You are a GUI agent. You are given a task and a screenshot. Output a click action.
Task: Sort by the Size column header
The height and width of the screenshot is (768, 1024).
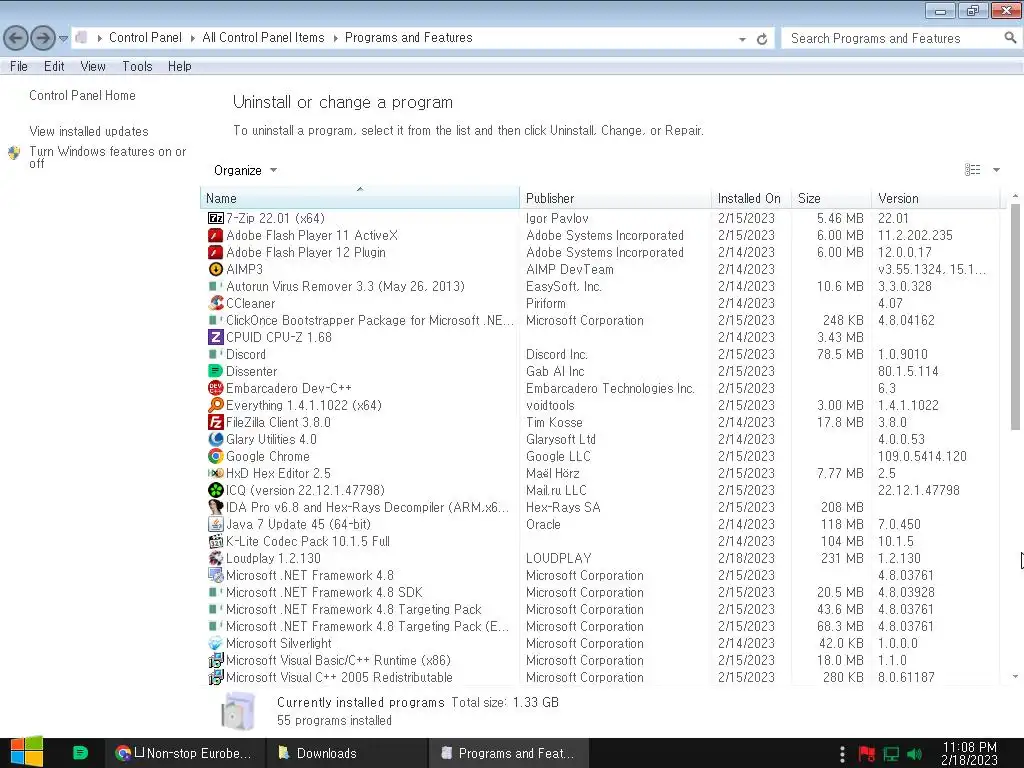click(x=831, y=198)
